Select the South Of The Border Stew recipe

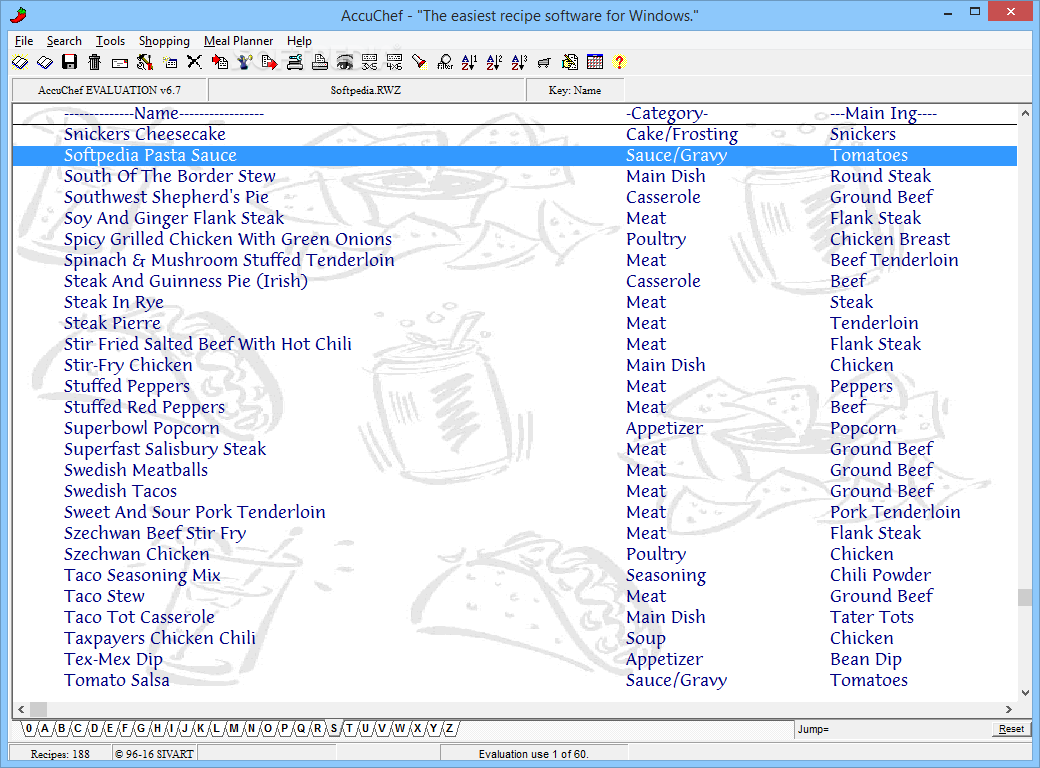(x=515, y=176)
